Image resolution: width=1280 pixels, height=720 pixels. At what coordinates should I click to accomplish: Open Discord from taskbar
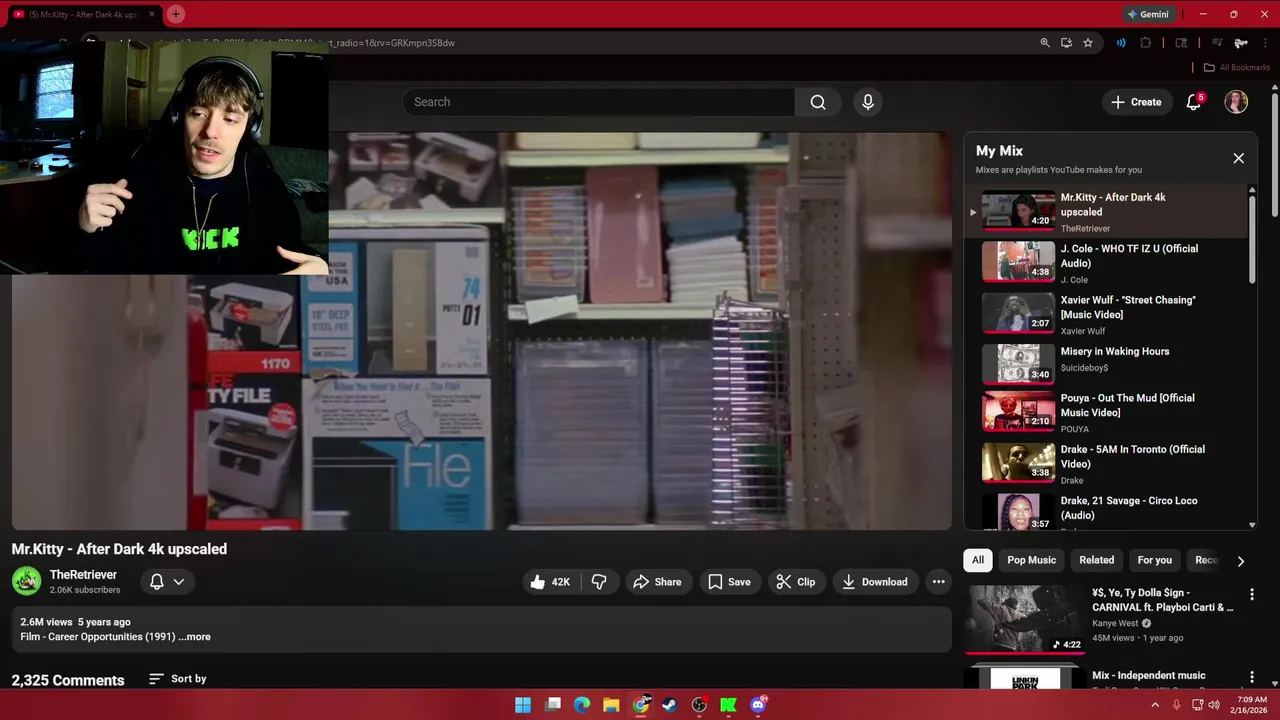coord(758,705)
